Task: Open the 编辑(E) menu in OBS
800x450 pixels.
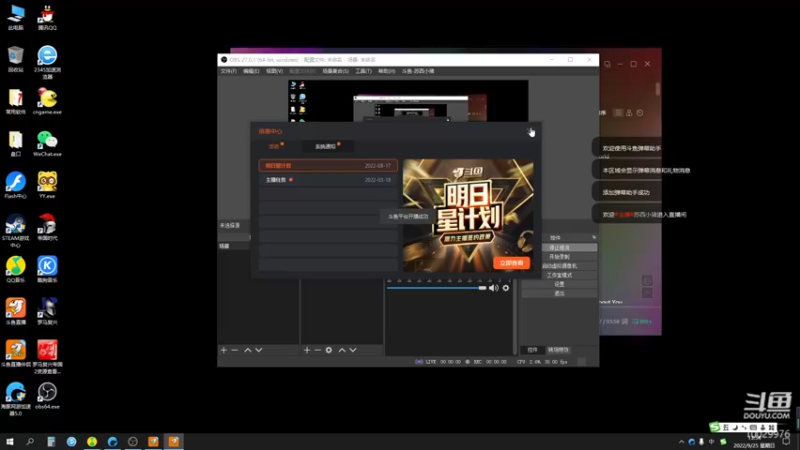Action: tap(251, 71)
